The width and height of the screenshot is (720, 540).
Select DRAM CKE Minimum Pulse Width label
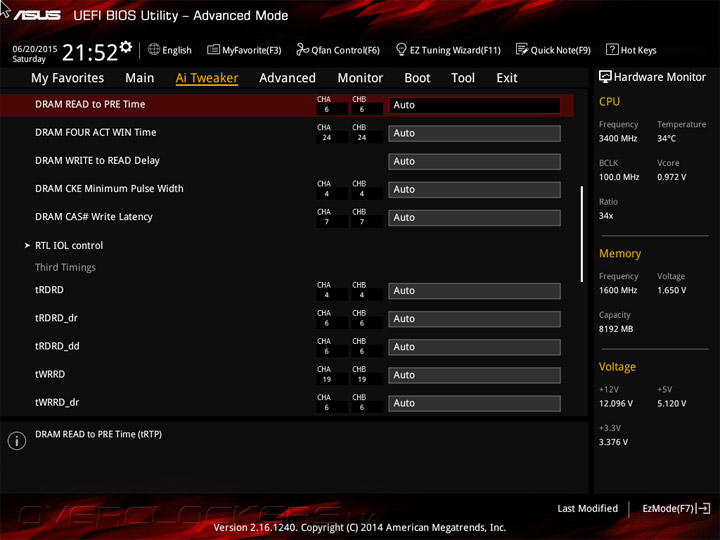point(109,189)
